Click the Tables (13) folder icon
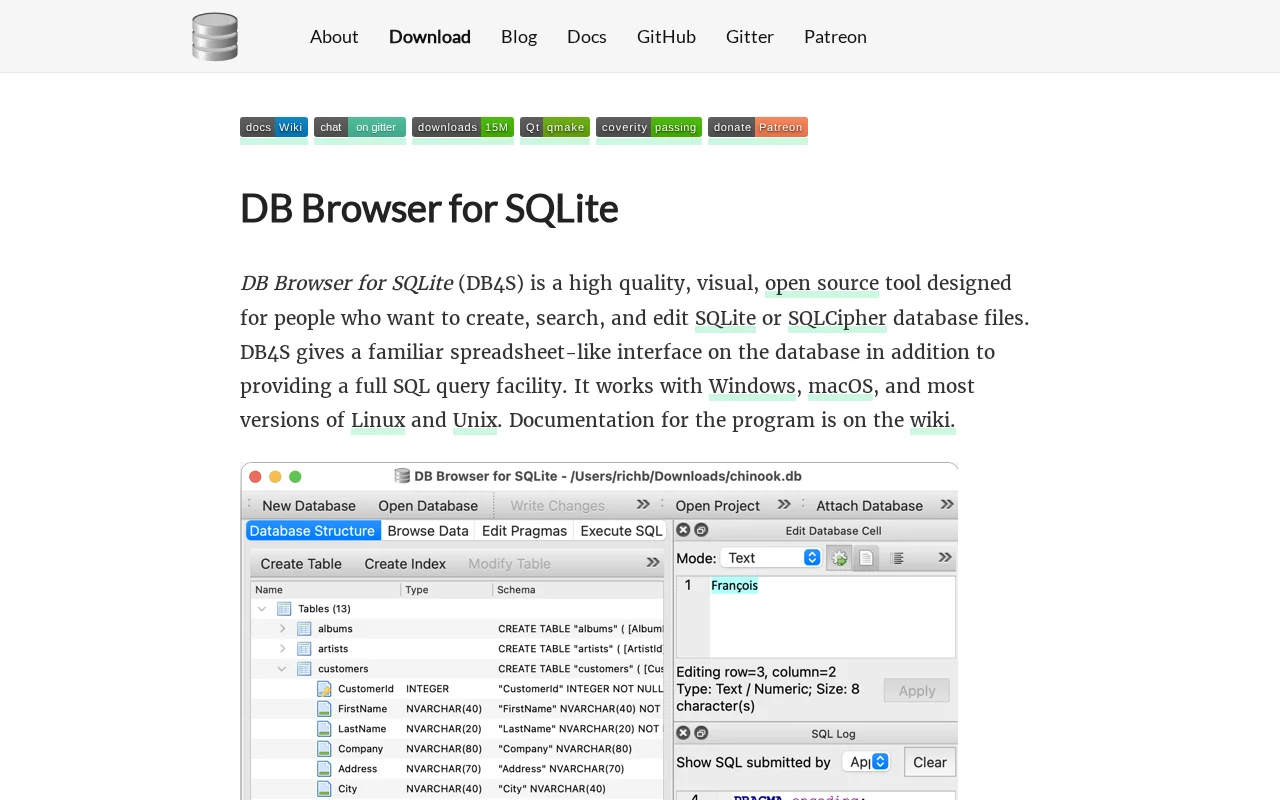The height and width of the screenshot is (800, 1280). [284, 609]
